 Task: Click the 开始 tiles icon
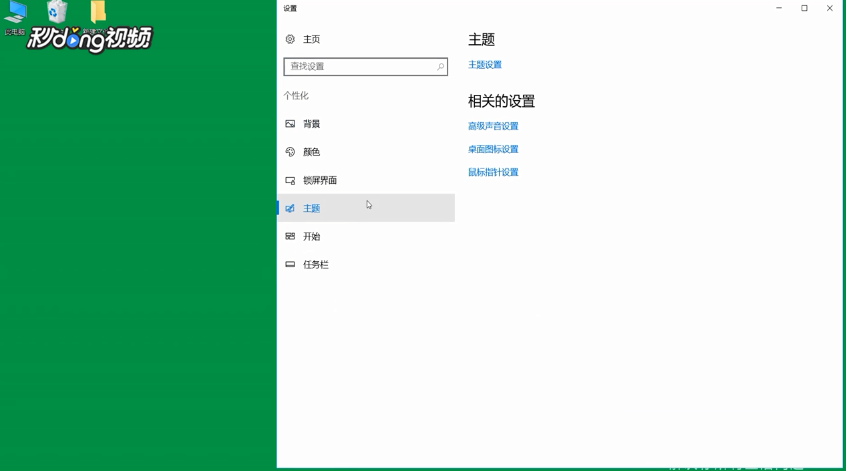290,236
